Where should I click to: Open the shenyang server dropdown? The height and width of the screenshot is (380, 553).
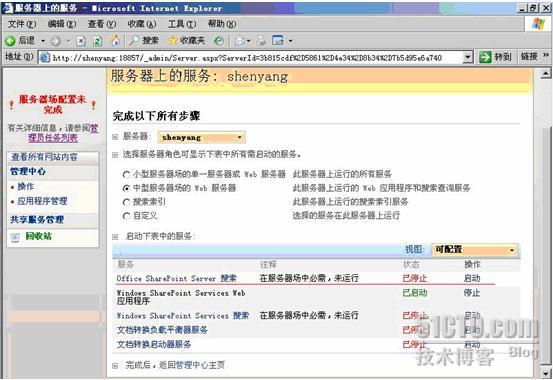[x=201, y=138]
